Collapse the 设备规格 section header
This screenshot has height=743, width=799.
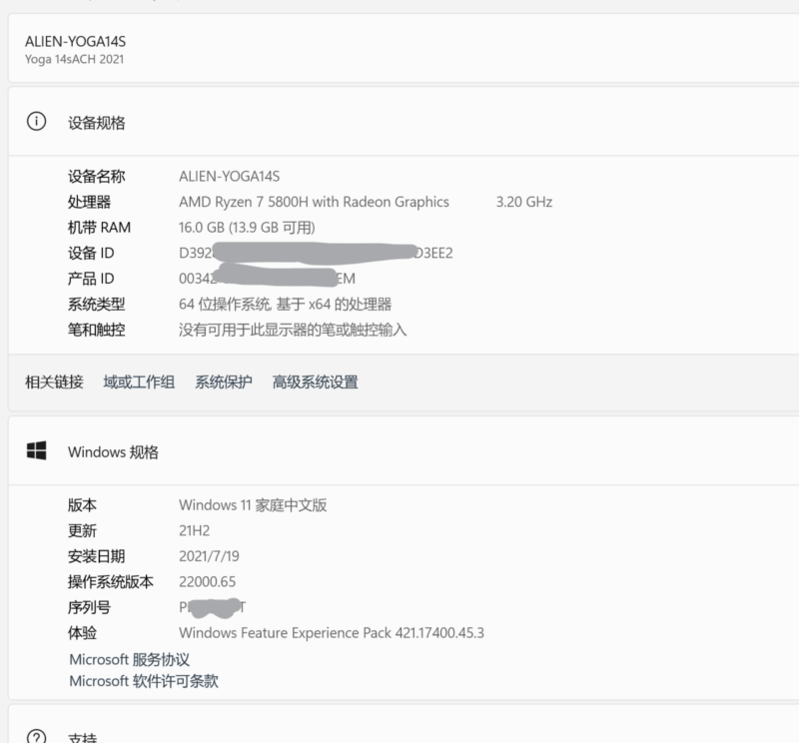[x=400, y=122]
